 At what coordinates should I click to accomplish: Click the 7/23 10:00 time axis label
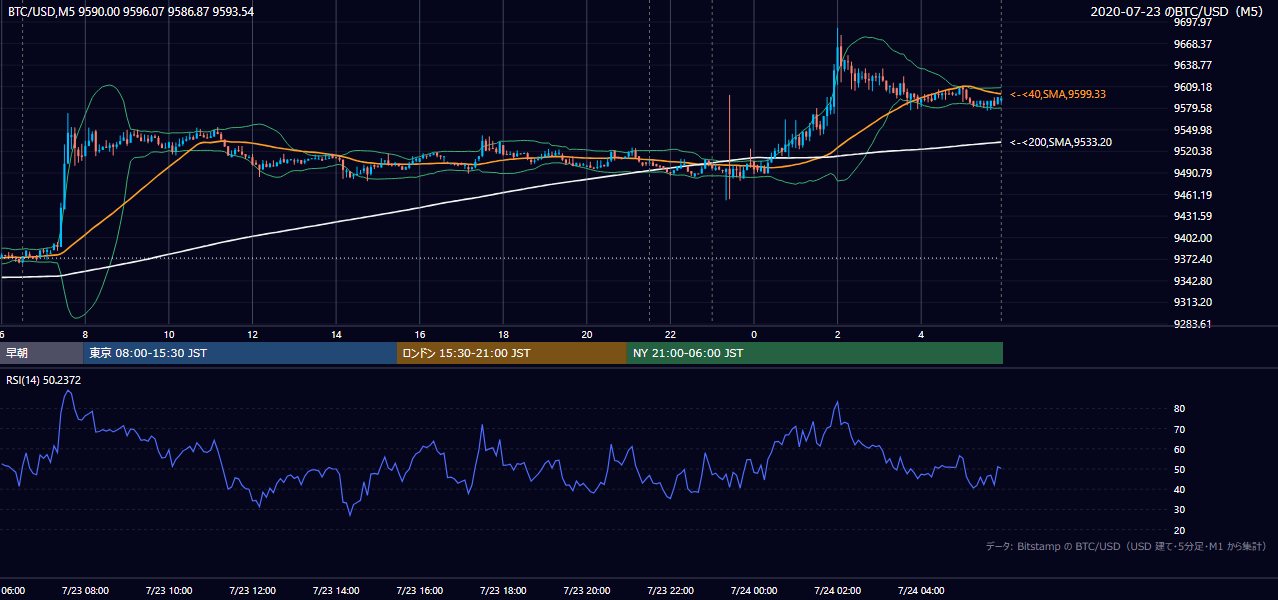[169, 591]
